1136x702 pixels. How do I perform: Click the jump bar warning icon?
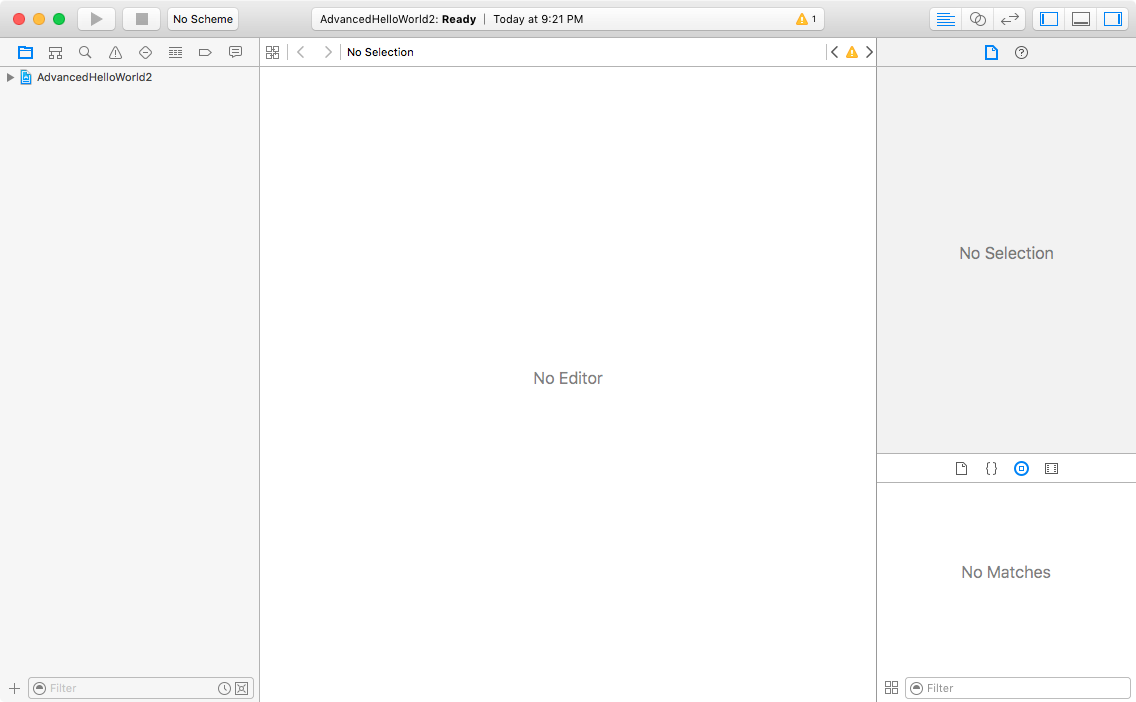(852, 52)
